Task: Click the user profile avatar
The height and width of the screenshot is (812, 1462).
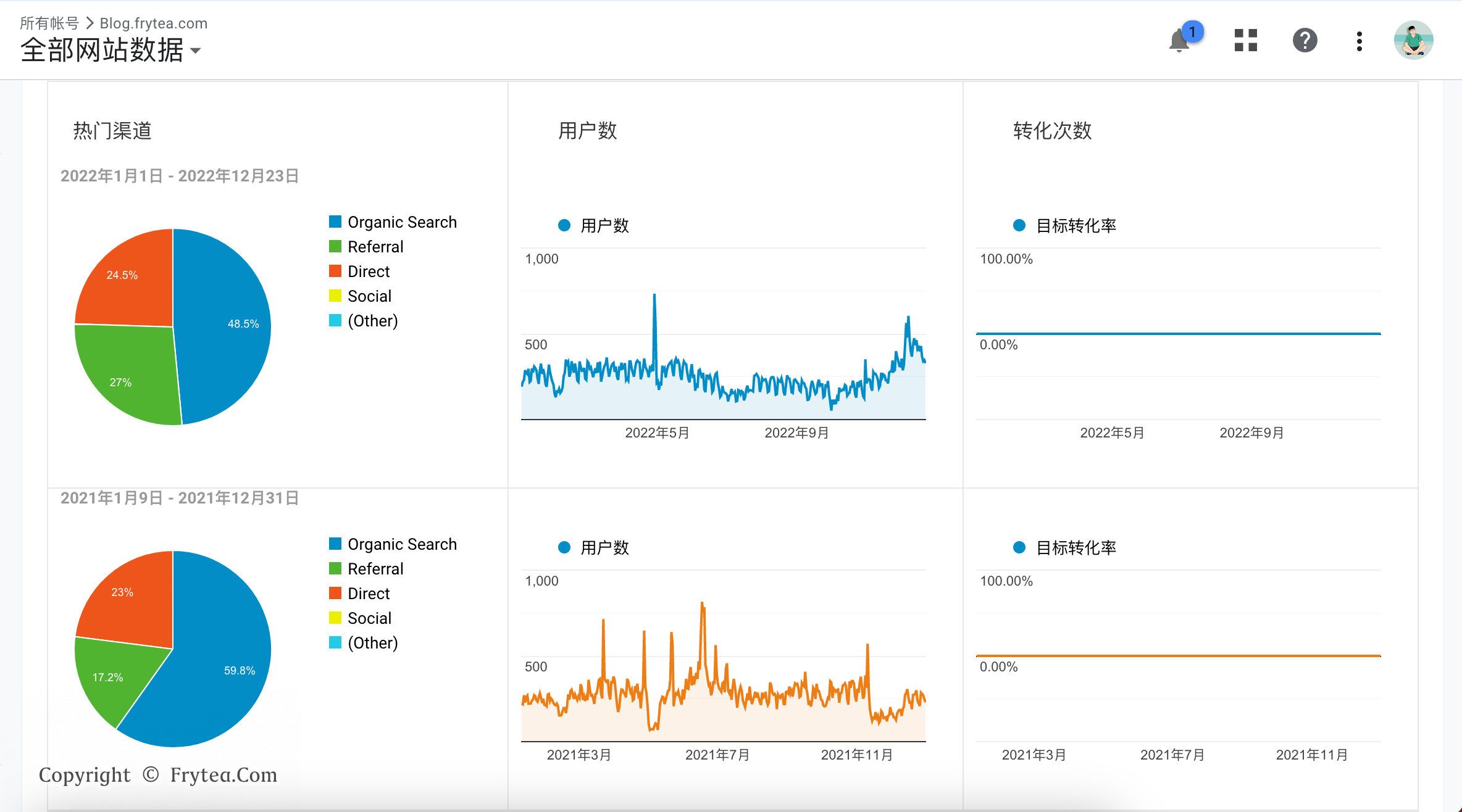Action: pos(1413,41)
